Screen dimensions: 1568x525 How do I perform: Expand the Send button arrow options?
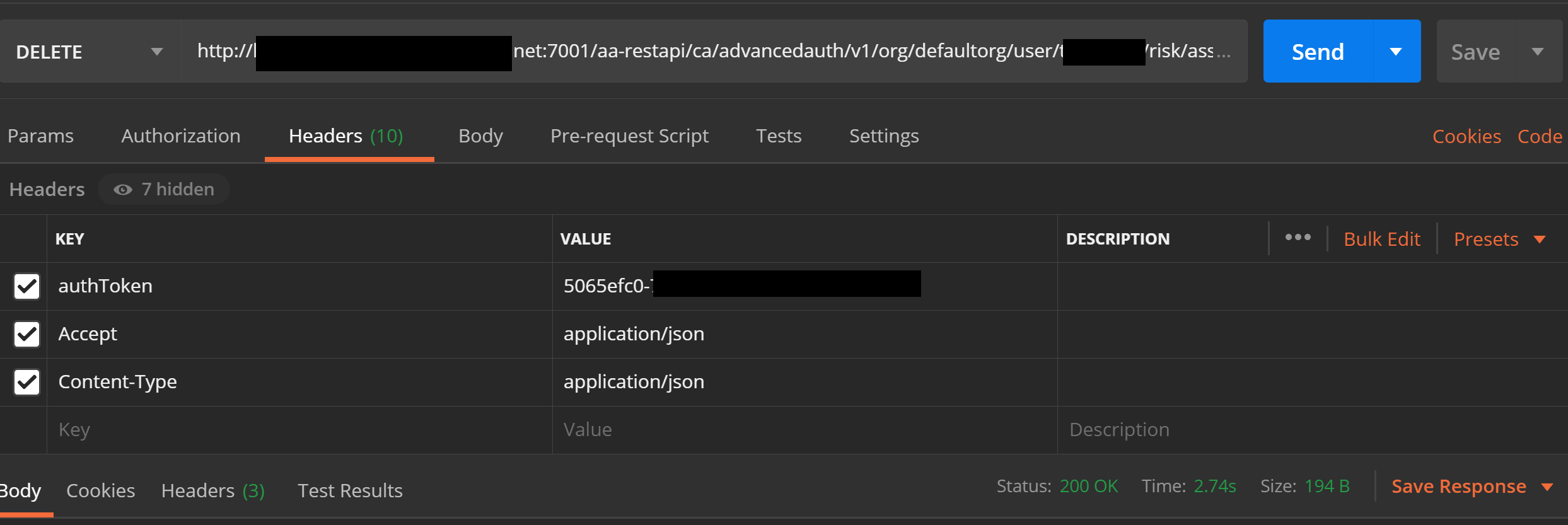[x=1396, y=52]
